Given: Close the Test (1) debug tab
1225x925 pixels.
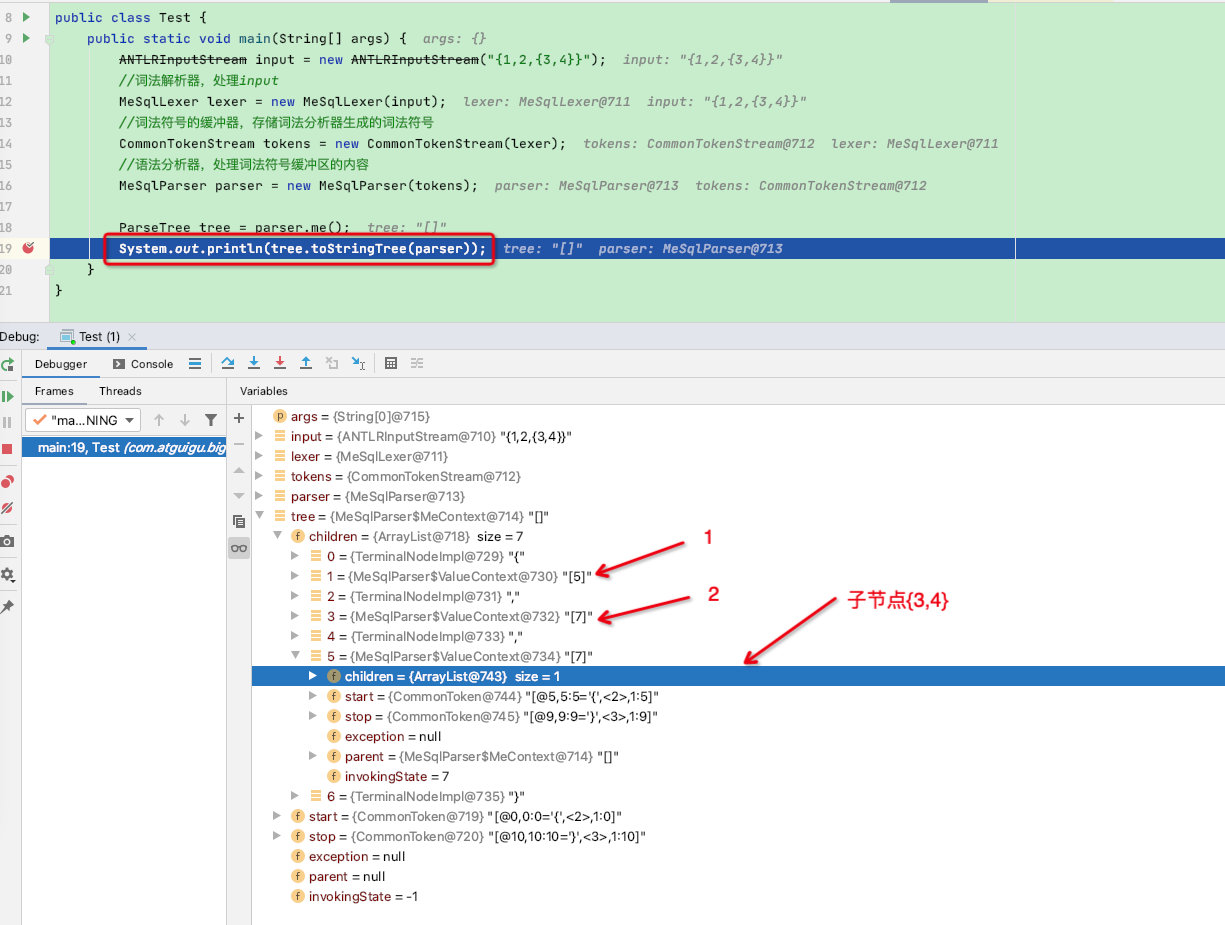Looking at the screenshot, I should click(133, 337).
